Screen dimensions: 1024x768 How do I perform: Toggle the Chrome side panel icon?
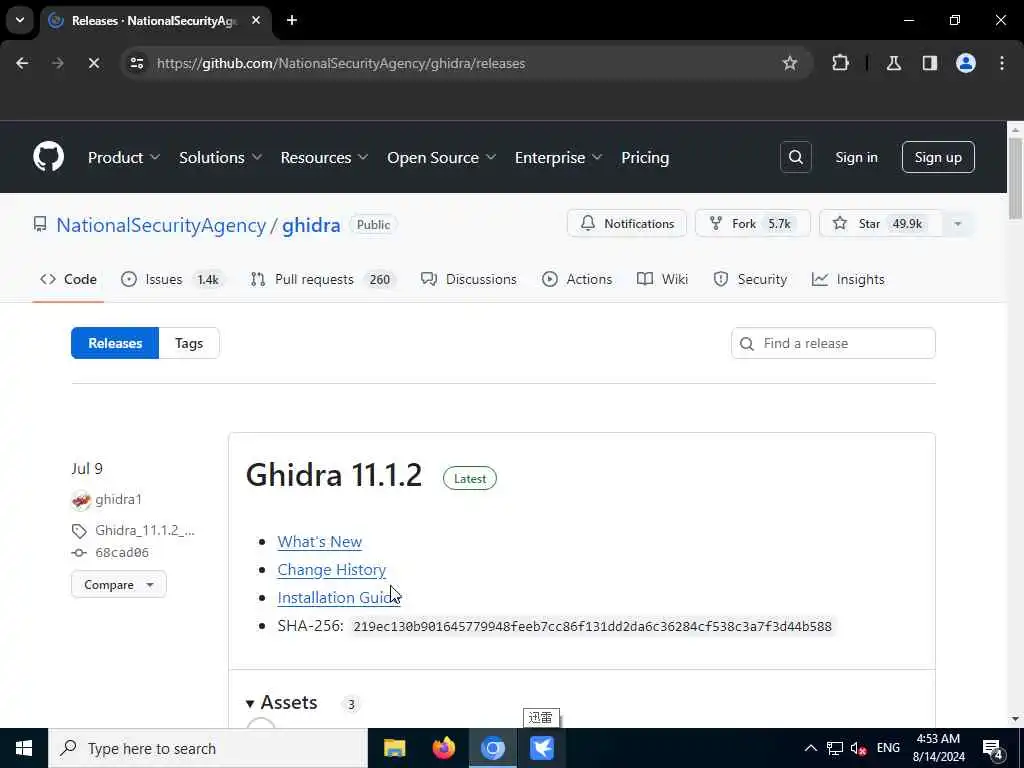[x=930, y=63]
